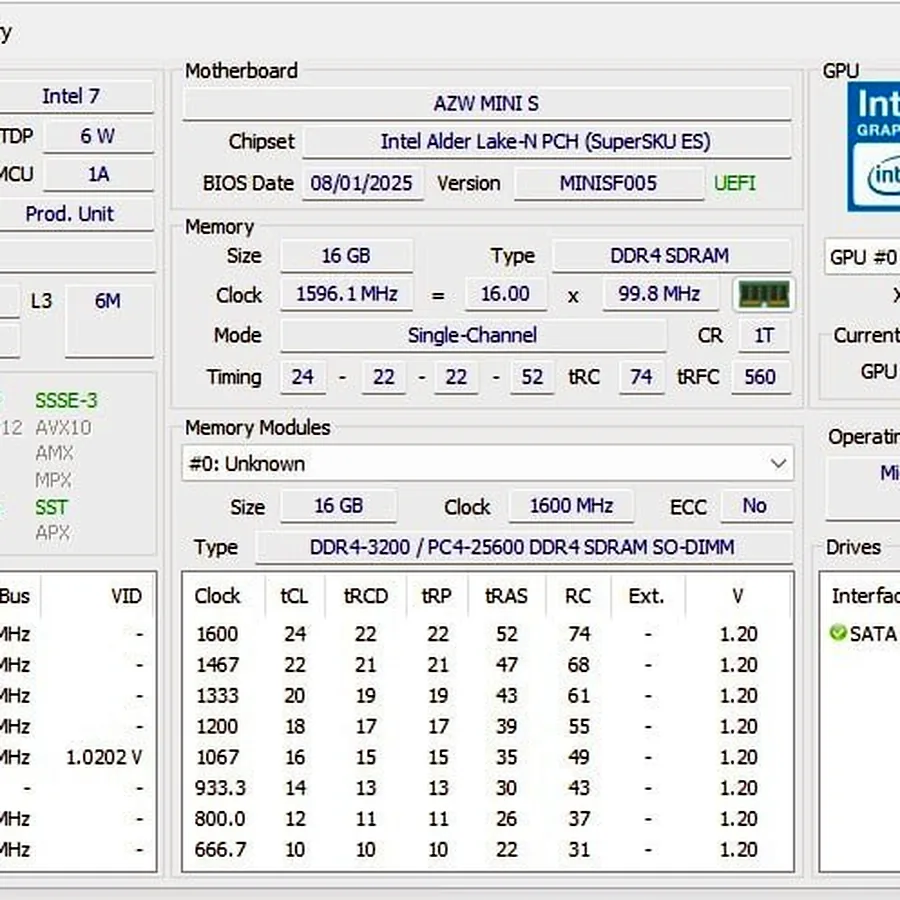Click the module clock 1600 MHz field

(x=572, y=506)
